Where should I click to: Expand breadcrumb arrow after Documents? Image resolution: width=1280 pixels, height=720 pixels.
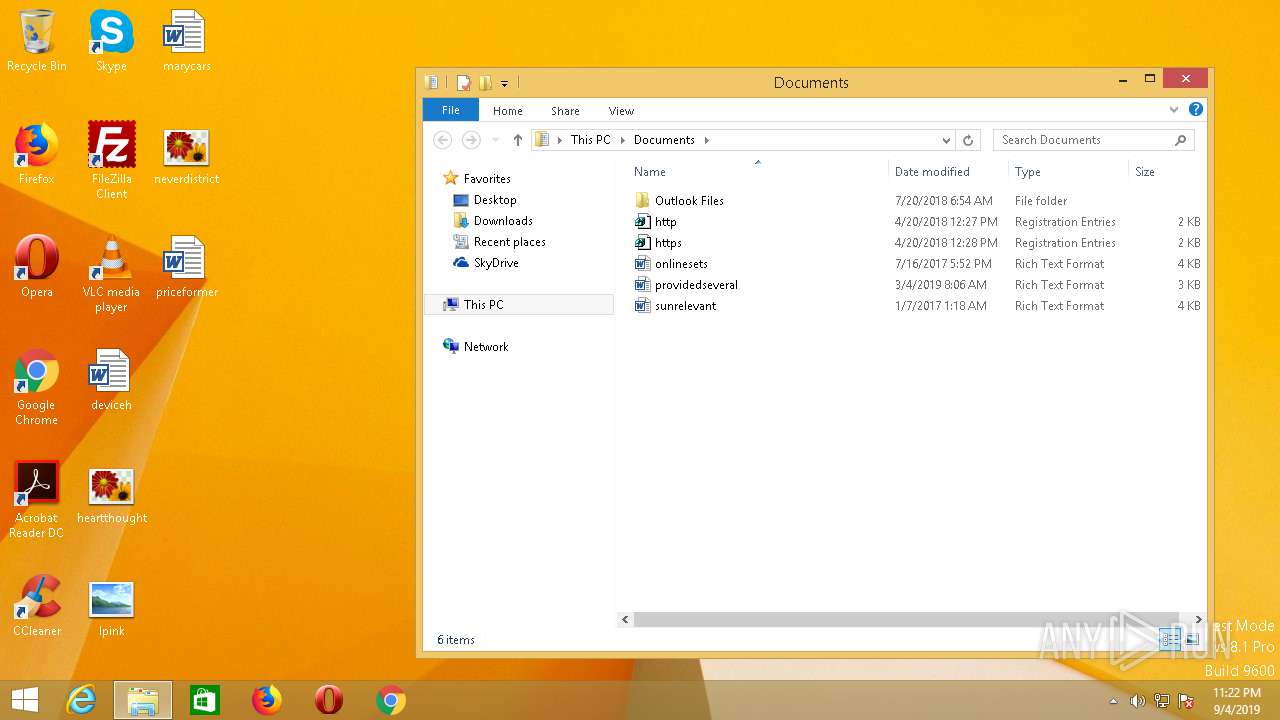tap(707, 140)
